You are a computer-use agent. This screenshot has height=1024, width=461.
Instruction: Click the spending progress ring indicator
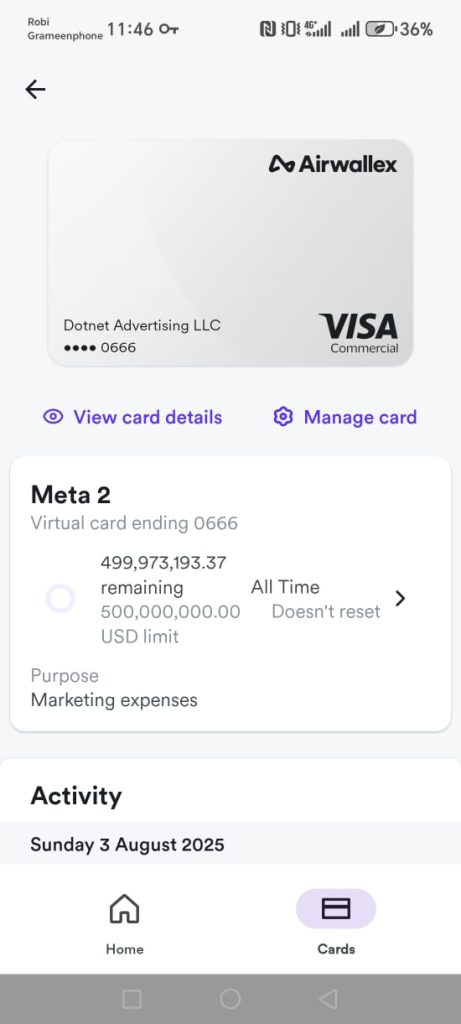tap(60, 598)
